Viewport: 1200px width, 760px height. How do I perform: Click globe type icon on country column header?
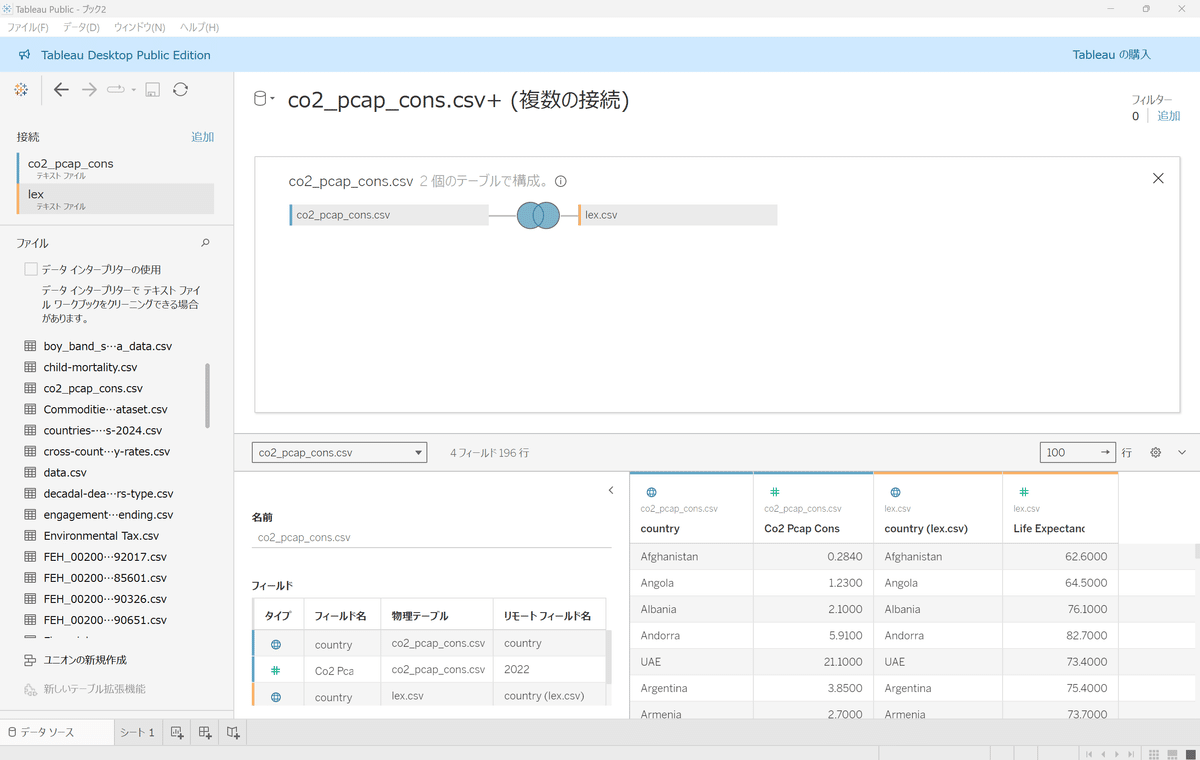coord(651,492)
